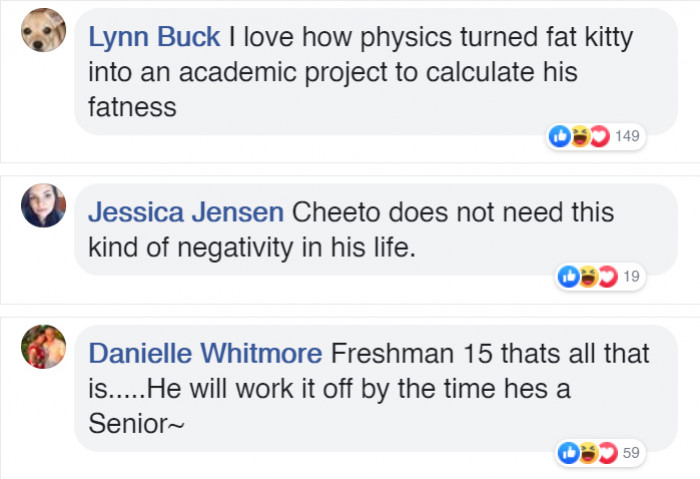700x479 pixels.
Task: Open Lynn Buck's profile name link
Action: coord(154,37)
